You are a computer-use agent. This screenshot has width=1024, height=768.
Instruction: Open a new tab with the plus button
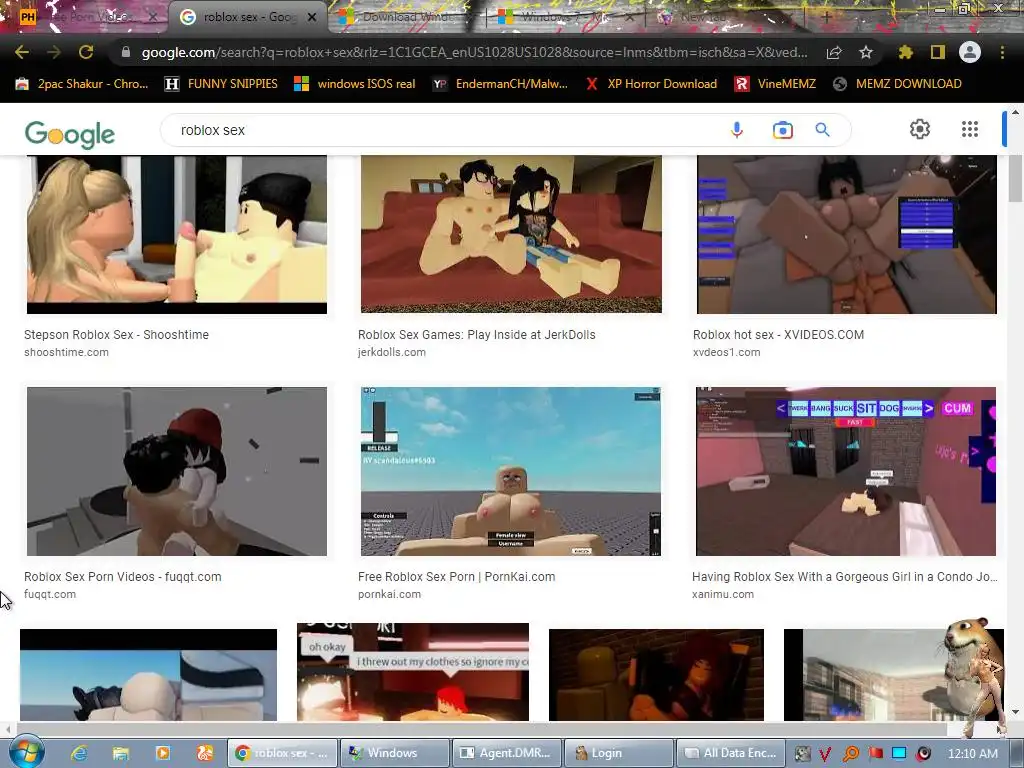(x=826, y=18)
